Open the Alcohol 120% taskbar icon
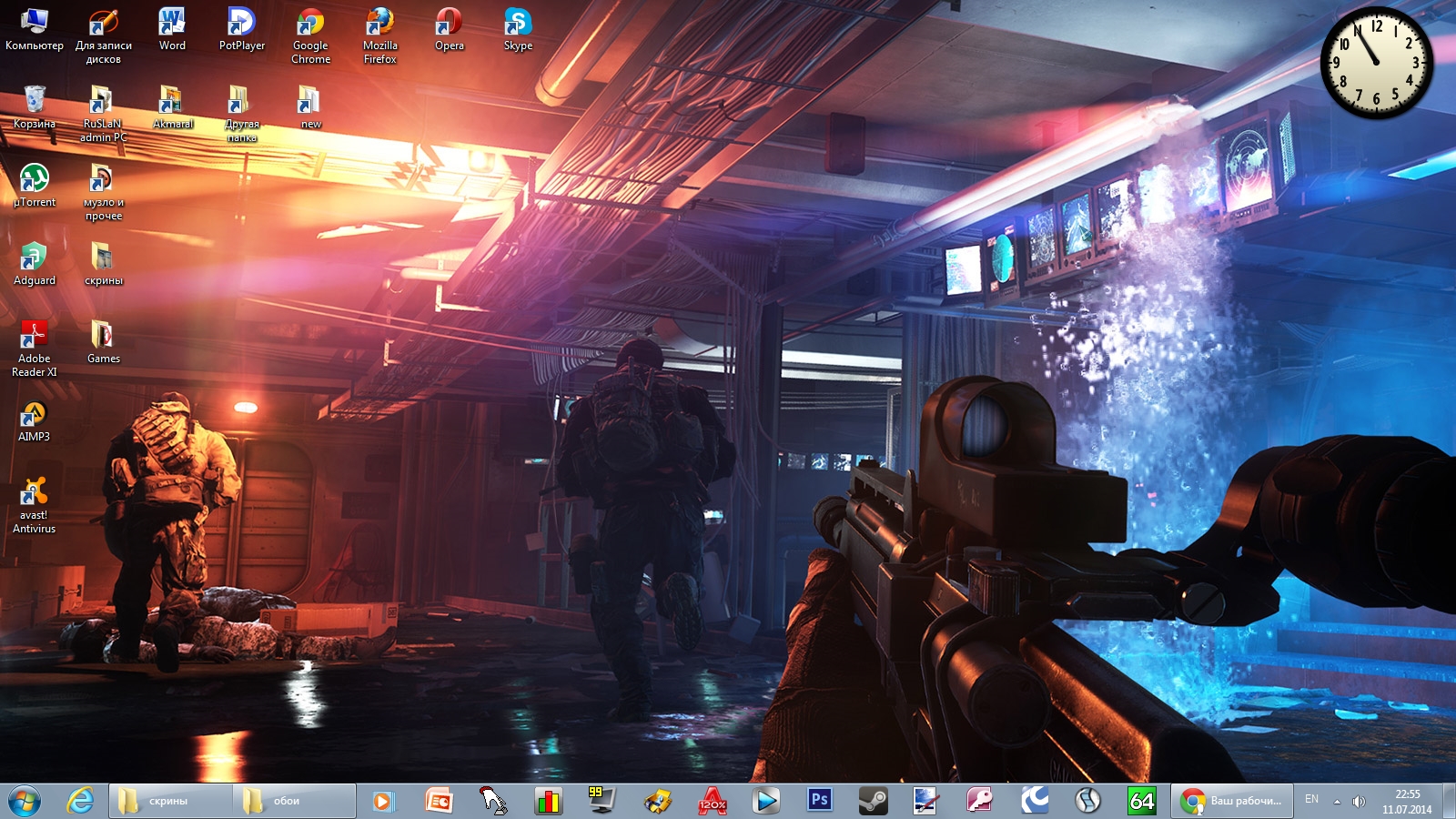The image size is (1456, 819). (712, 801)
